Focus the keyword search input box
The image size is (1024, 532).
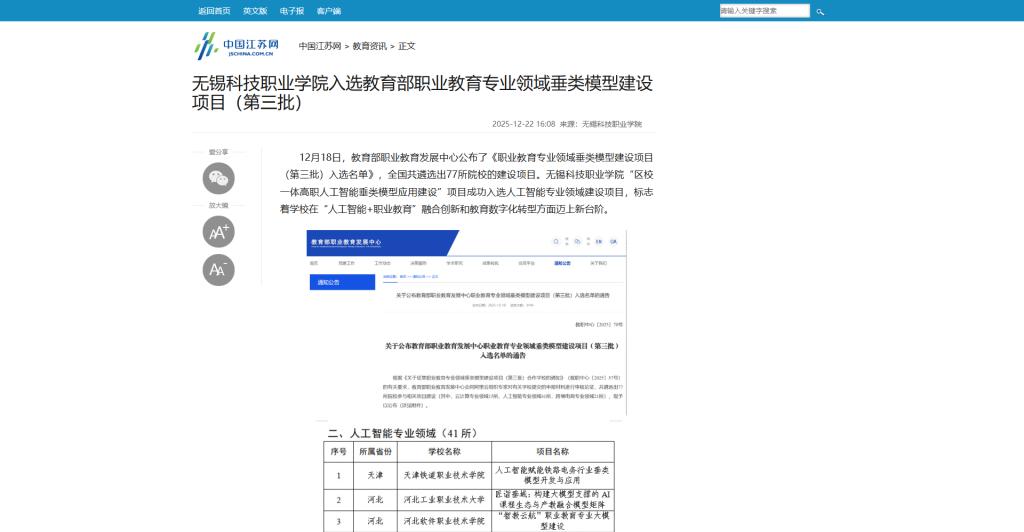point(764,11)
